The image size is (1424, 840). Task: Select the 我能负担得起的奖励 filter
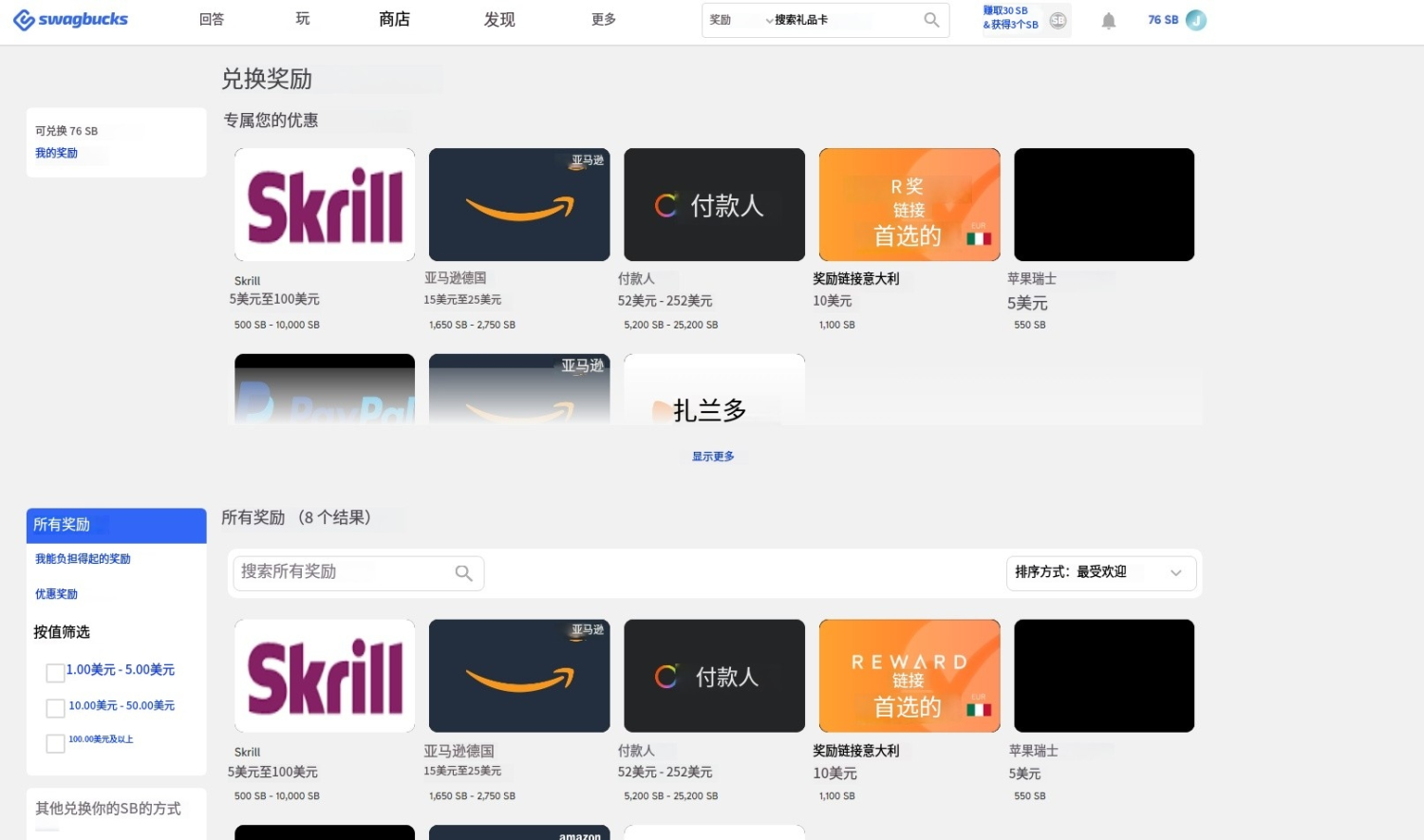pos(84,559)
